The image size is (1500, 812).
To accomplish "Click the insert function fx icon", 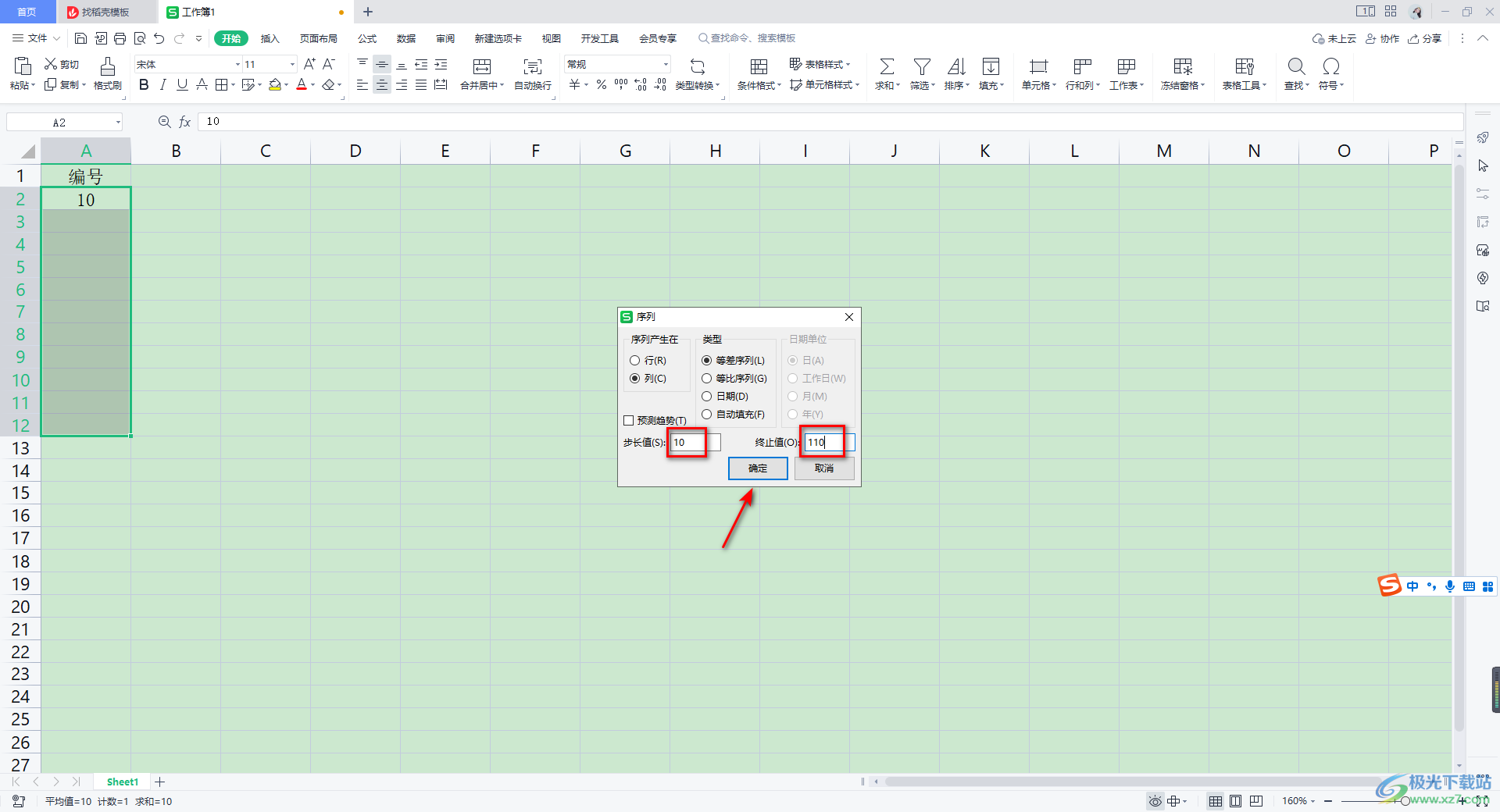I will (x=185, y=122).
